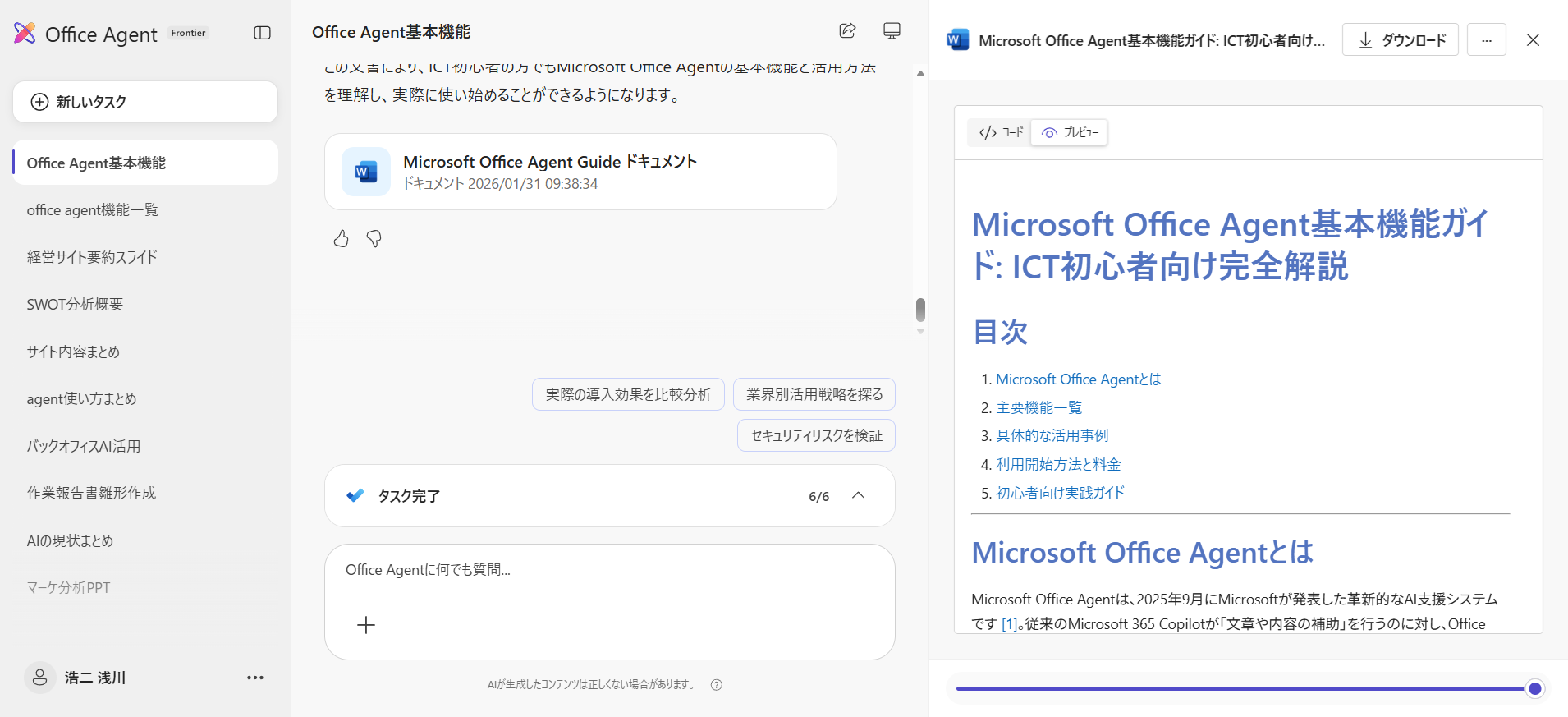
Task: Give a thumbs down to the response
Action: click(x=374, y=239)
